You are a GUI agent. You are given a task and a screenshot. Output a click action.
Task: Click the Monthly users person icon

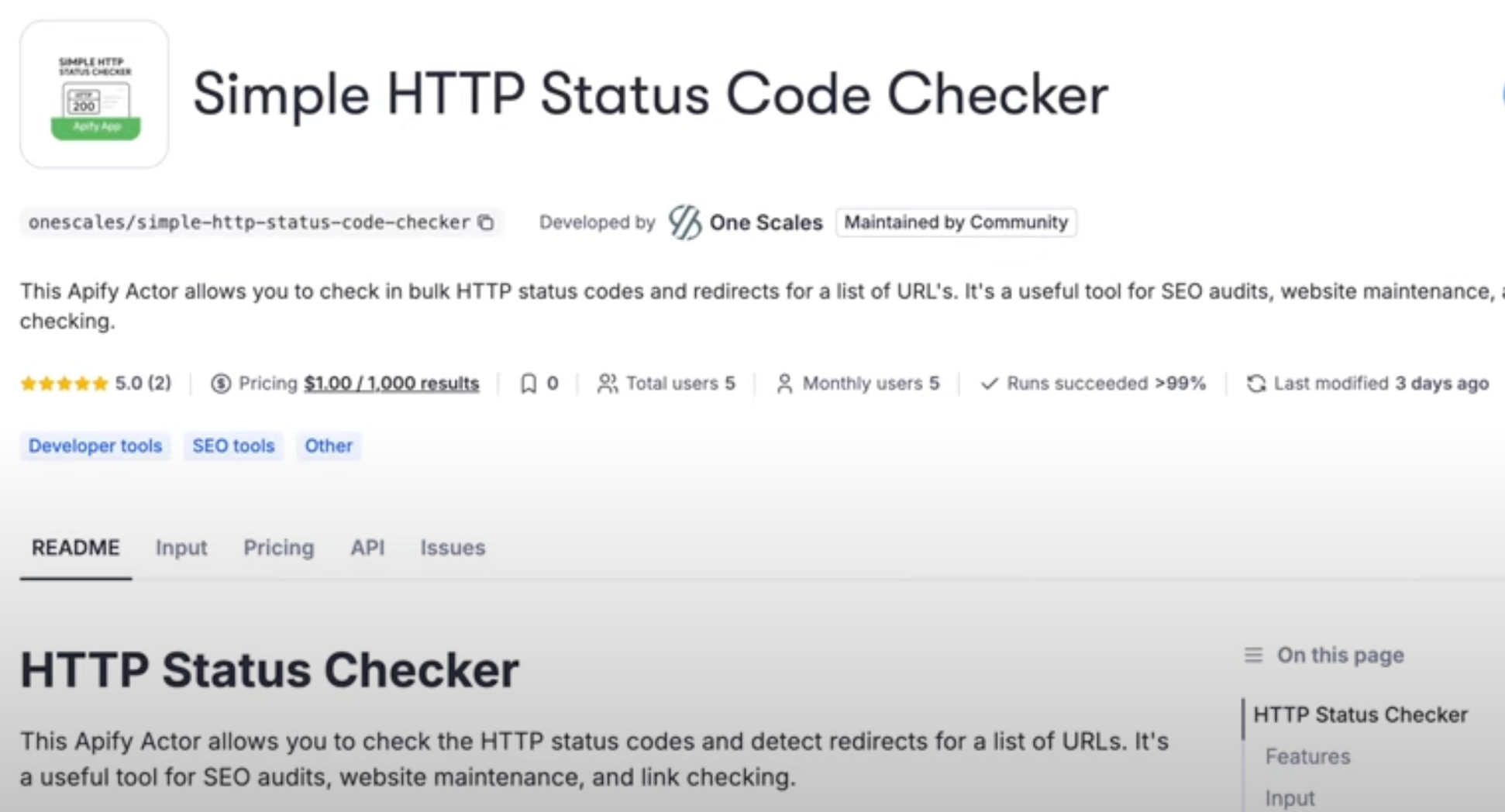point(784,384)
